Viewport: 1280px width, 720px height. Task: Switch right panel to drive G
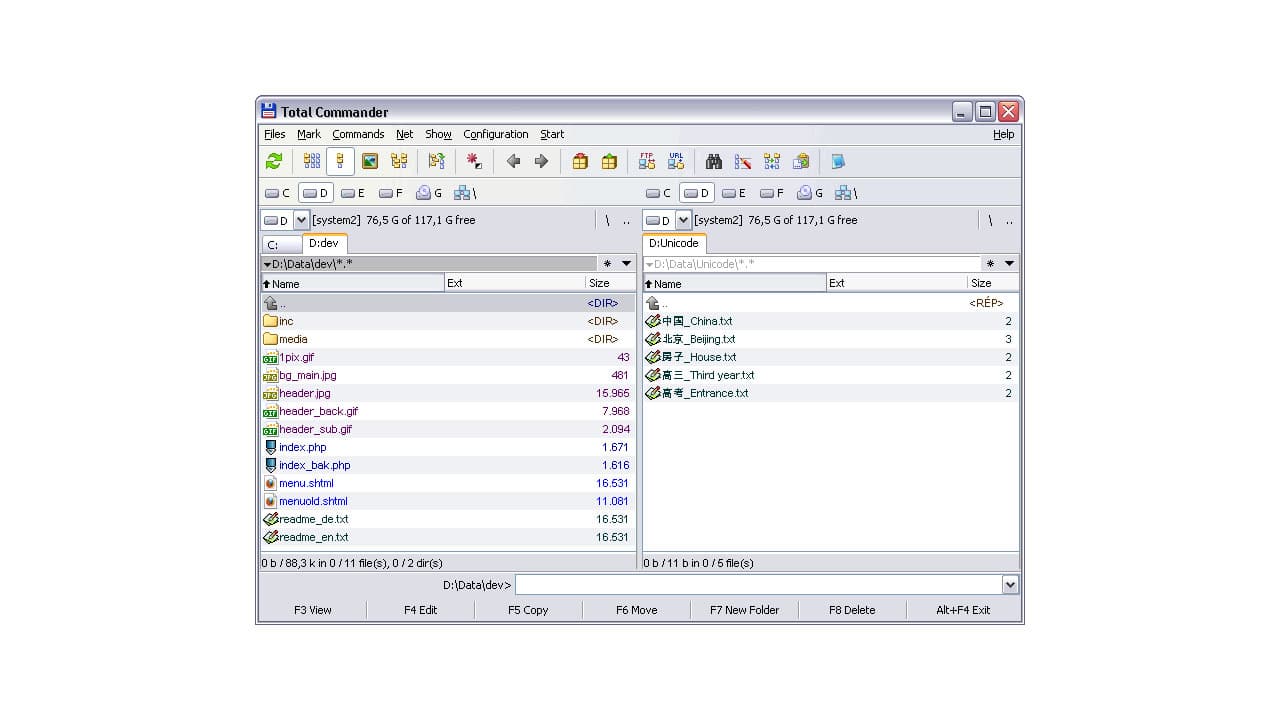(806, 192)
